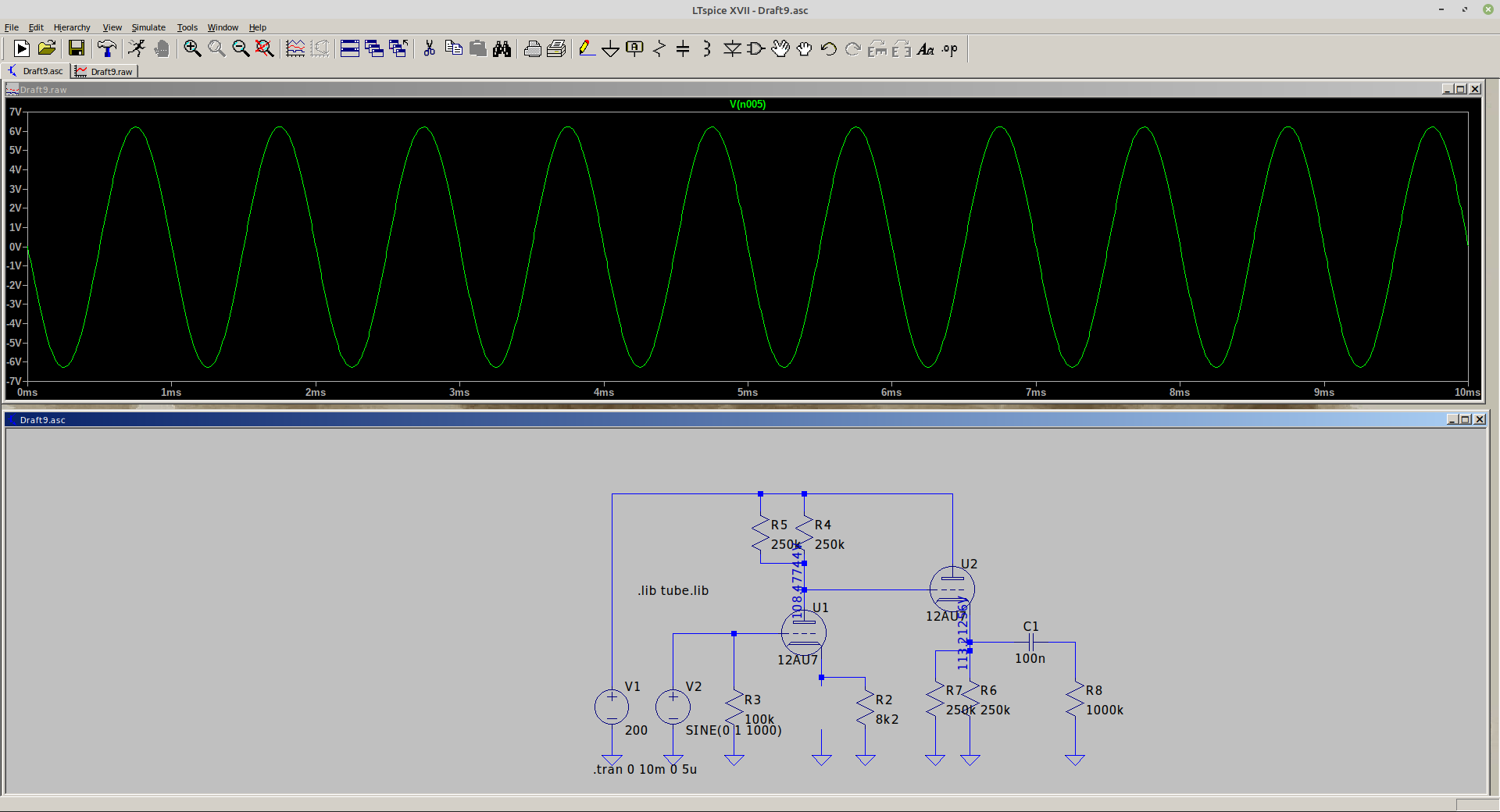Screen dimensions: 1500x812
Task: Select the Place Component gate icon
Action: point(756,48)
